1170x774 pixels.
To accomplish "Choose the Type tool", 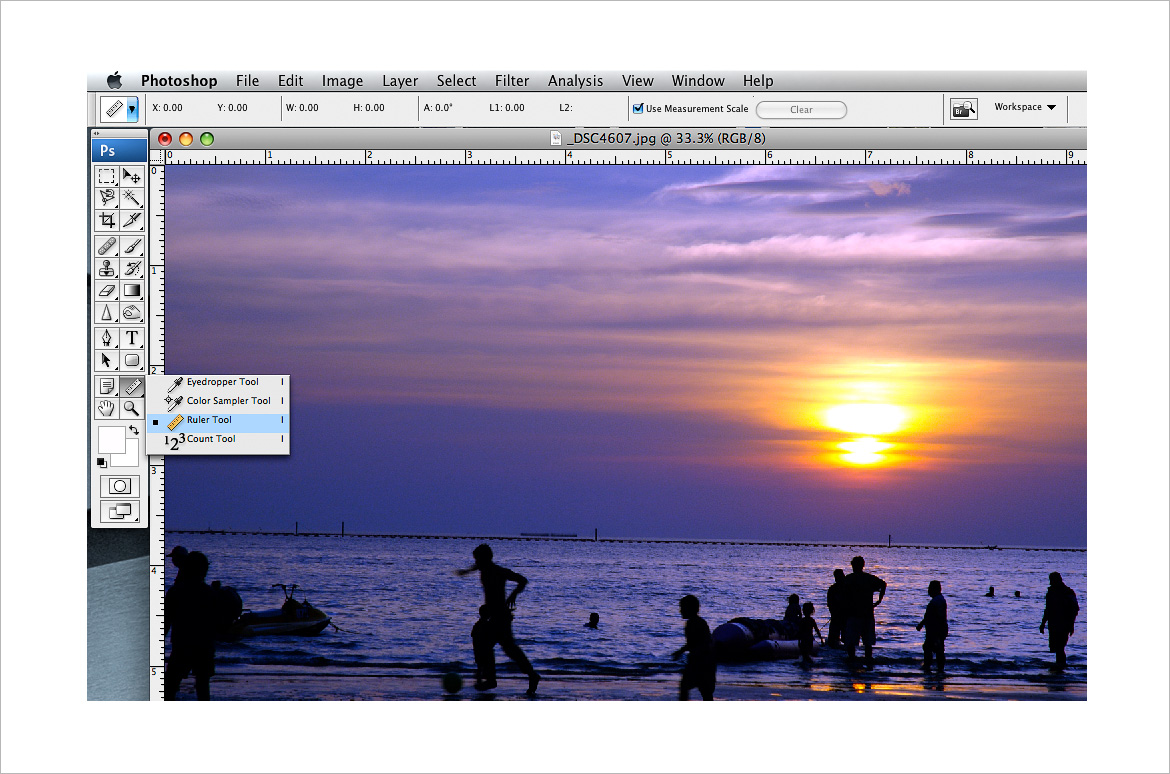I will tap(132, 338).
